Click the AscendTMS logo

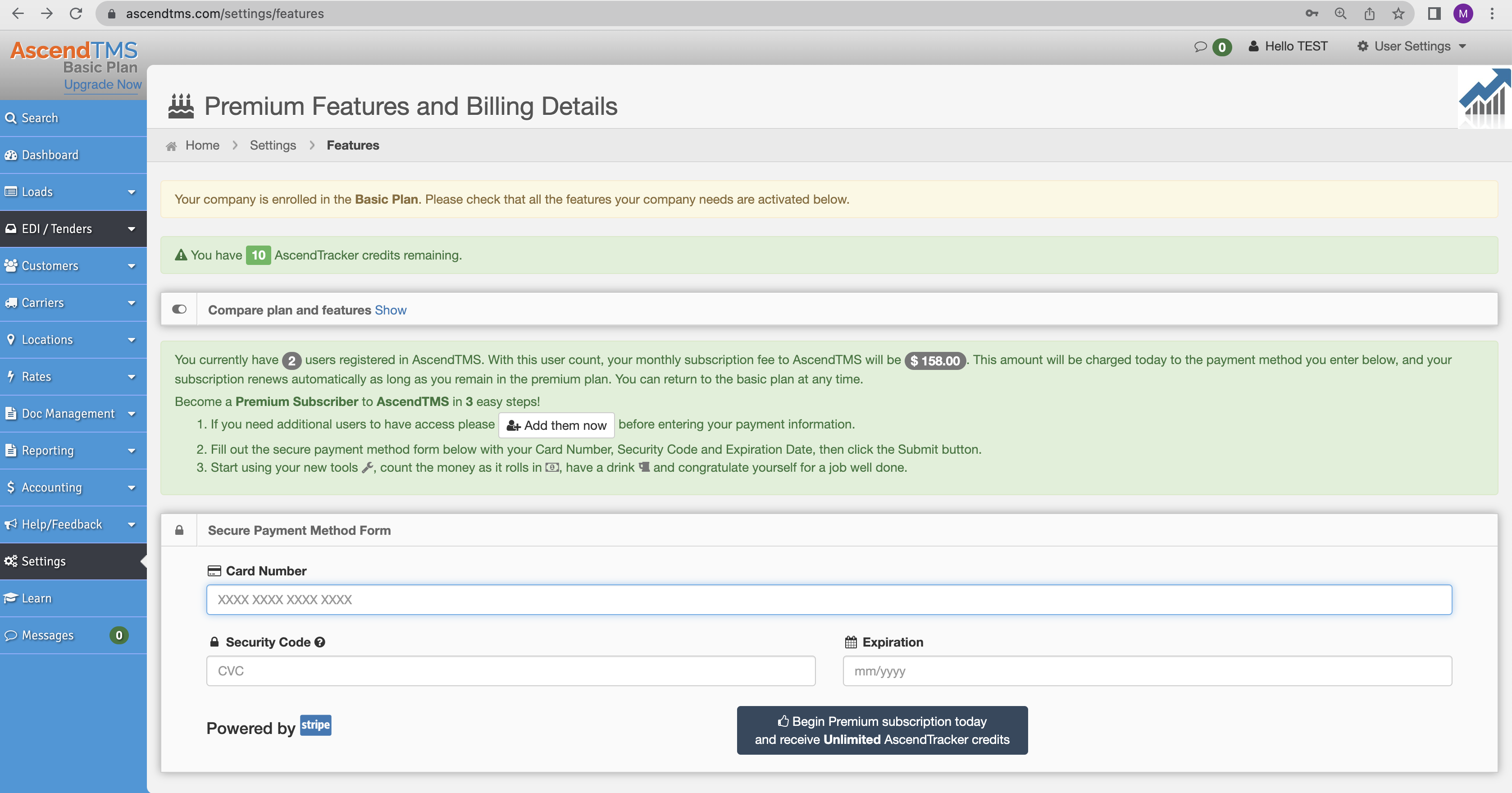(74, 50)
